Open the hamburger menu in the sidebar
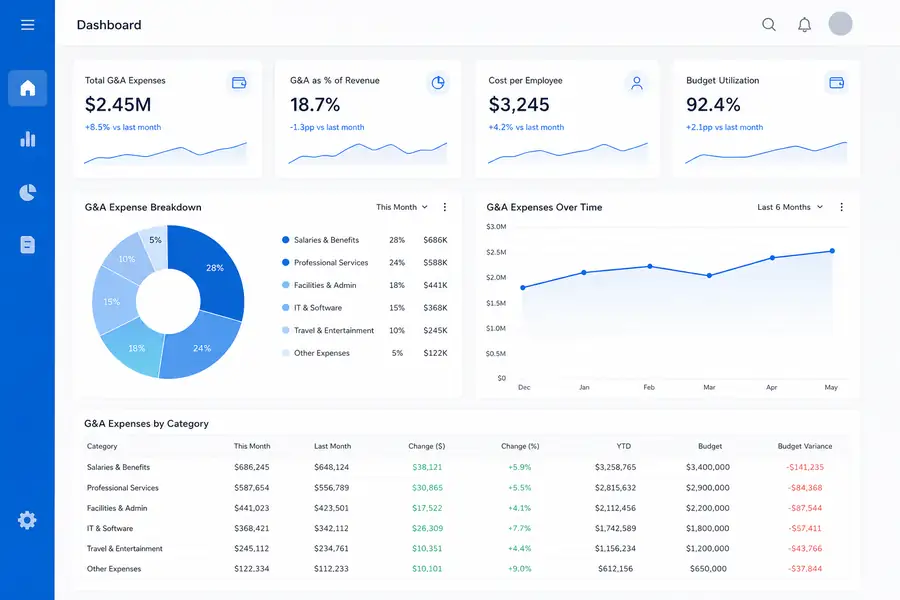The image size is (900, 600). (28, 25)
